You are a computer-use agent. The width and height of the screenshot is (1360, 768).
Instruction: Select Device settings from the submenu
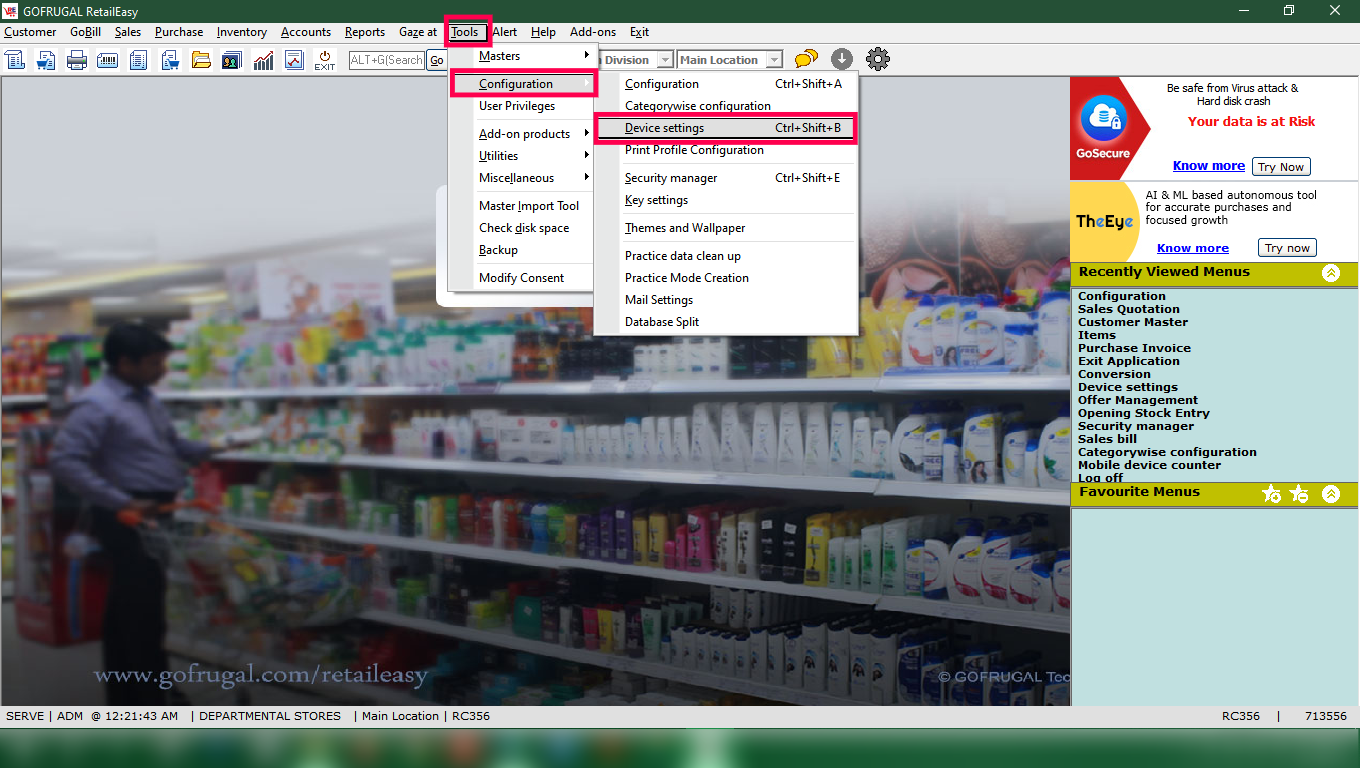point(726,128)
